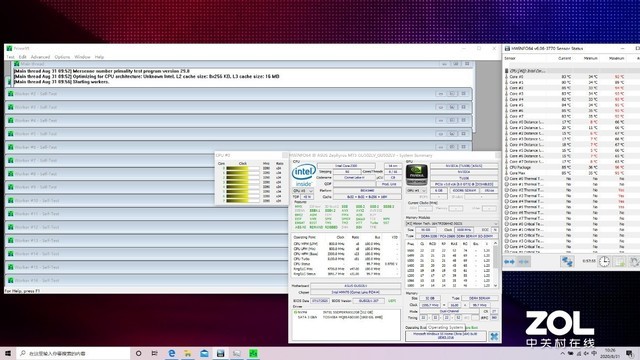
Task: Open Cortana circle on taskbar
Action: tap(139, 353)
